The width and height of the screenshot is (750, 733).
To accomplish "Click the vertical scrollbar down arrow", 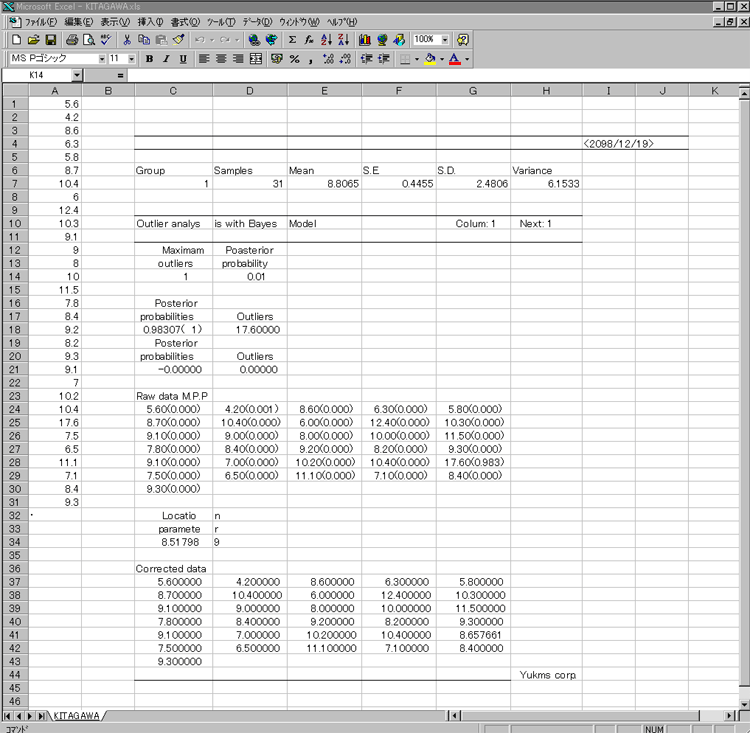I will 744,704.
